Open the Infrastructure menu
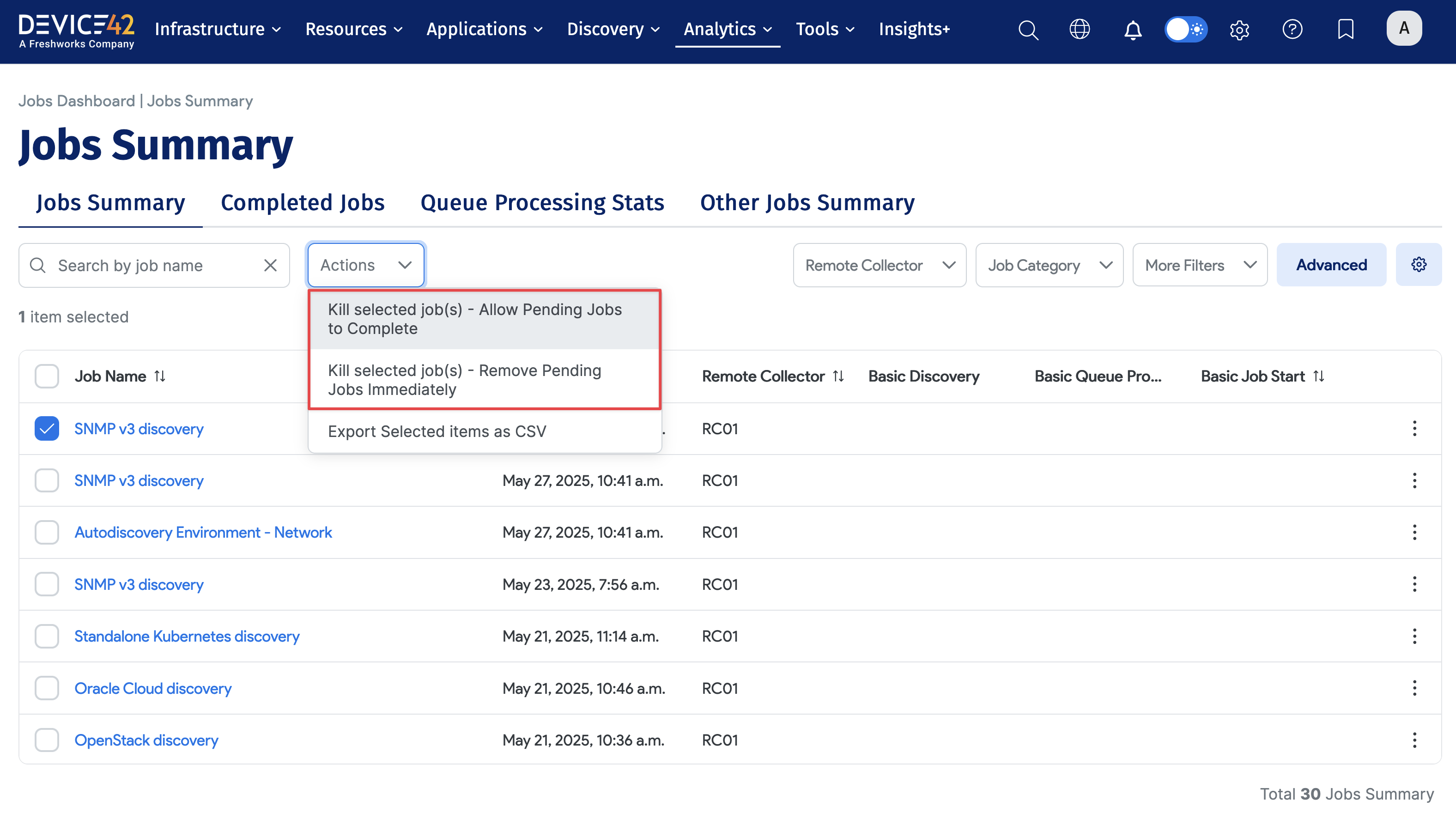 point(218,29)
